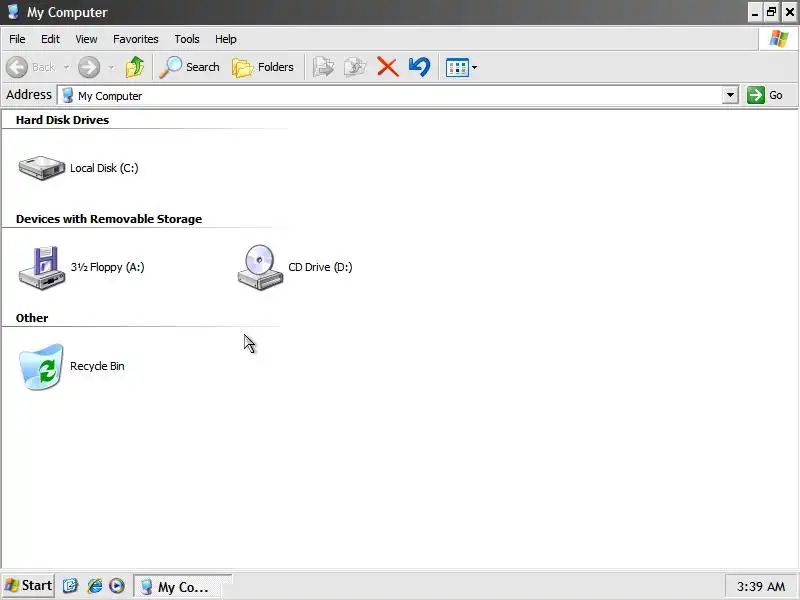
Task: Open the Search pane
Action: 189,67
